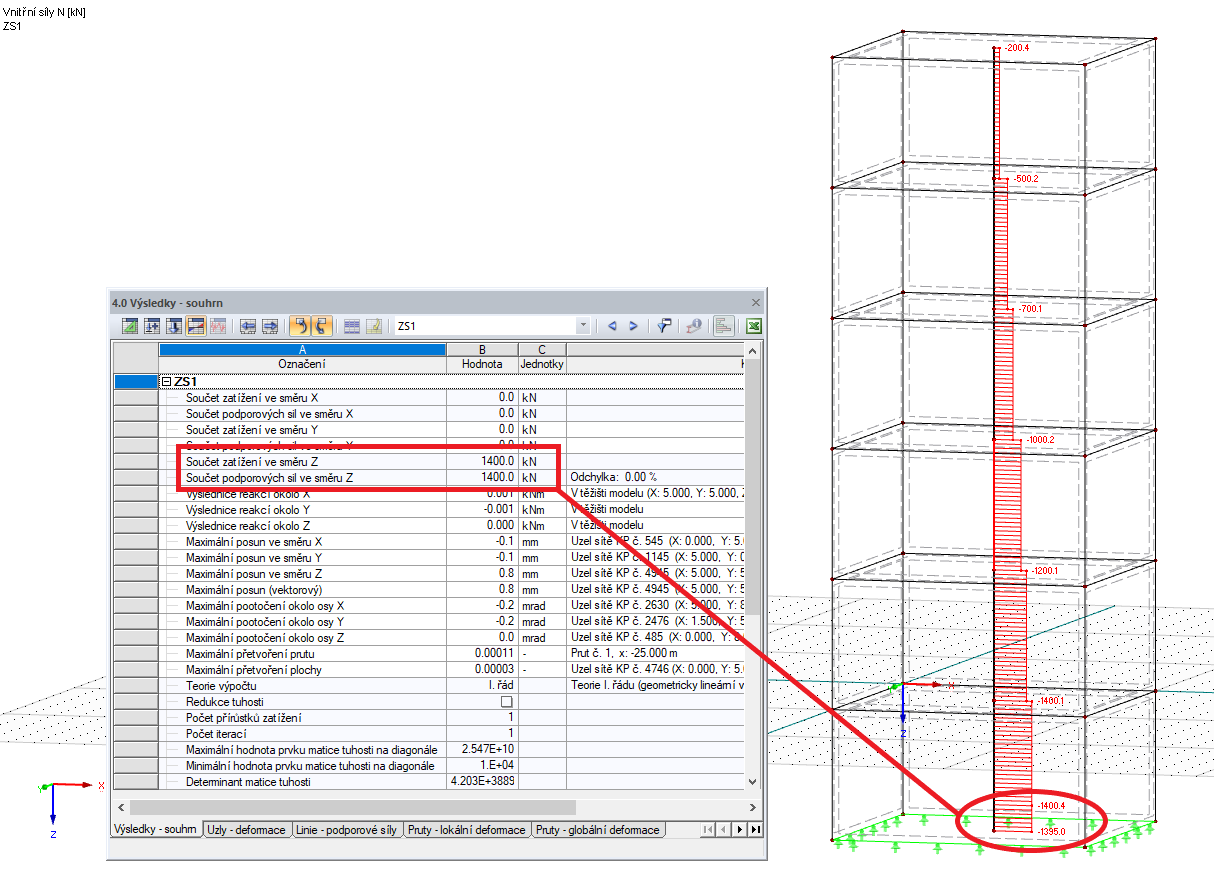
Task: Click the horizontal scrollbar left arrow
Action: [x=121, y=806]
